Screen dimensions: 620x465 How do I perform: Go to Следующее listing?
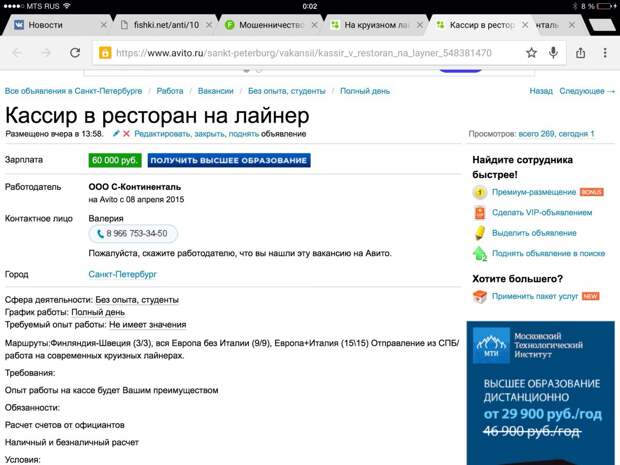coord(587,91)
